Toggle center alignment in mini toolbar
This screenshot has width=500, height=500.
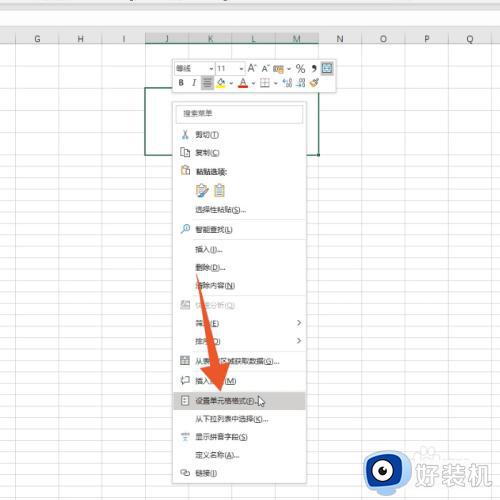[x=207, y=83]
